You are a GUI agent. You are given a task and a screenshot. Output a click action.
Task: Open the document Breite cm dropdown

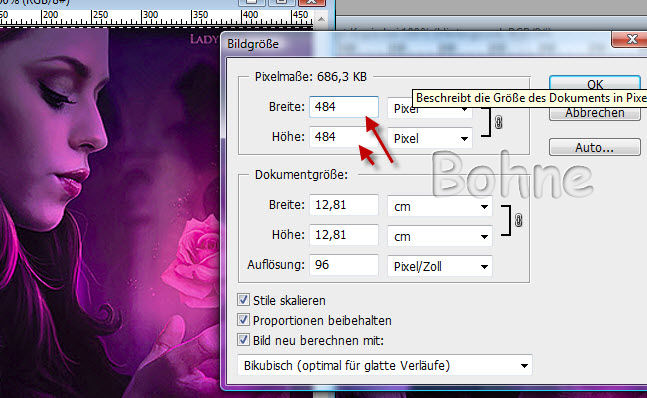coord(439,207)
